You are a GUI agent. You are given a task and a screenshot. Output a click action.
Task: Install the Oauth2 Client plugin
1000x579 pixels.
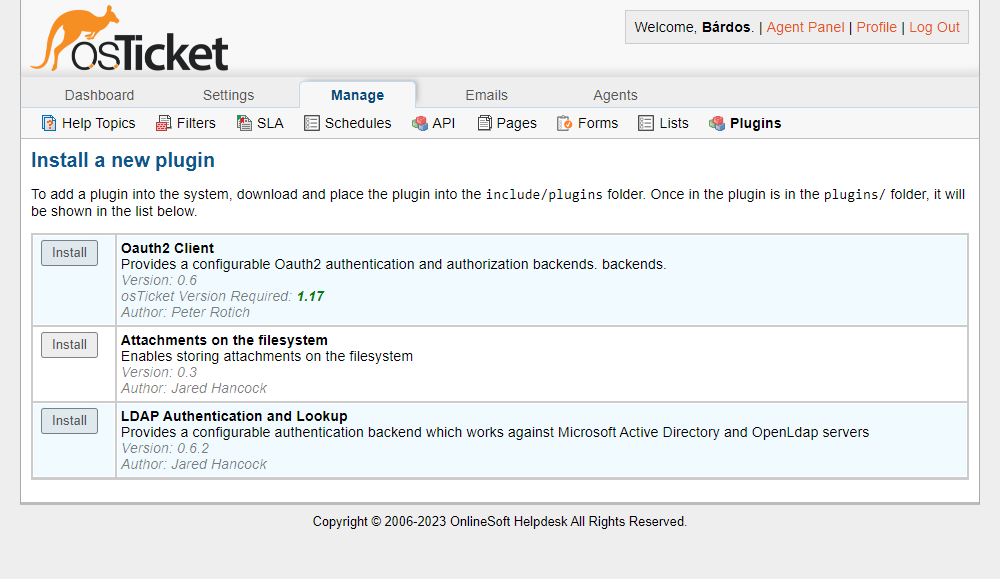point(69,252)
